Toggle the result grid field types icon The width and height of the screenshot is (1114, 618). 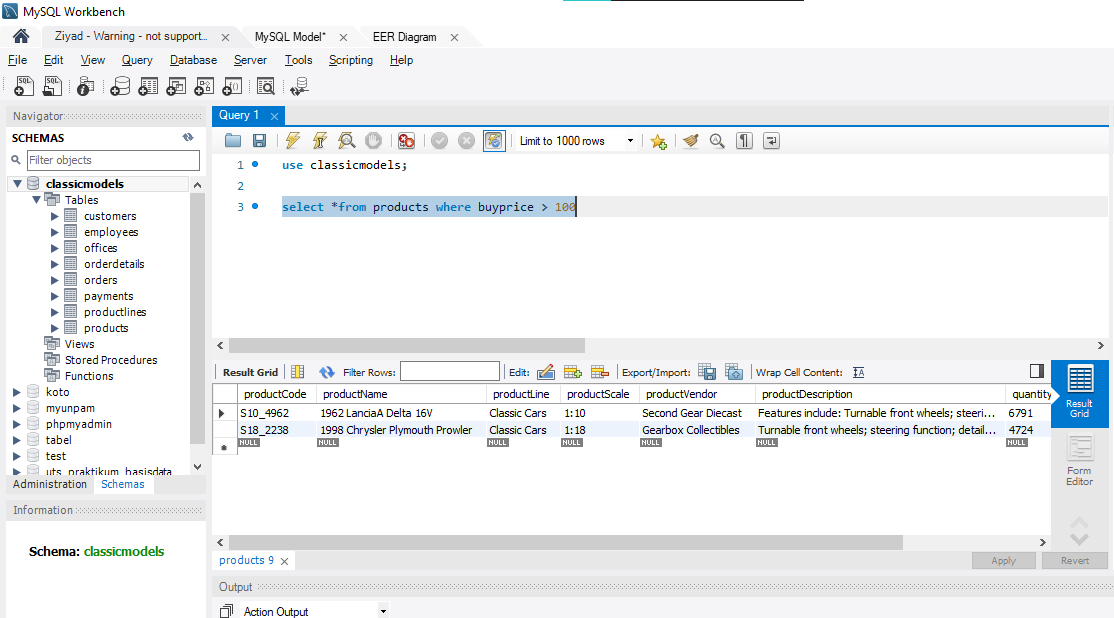tap(298, 372)
